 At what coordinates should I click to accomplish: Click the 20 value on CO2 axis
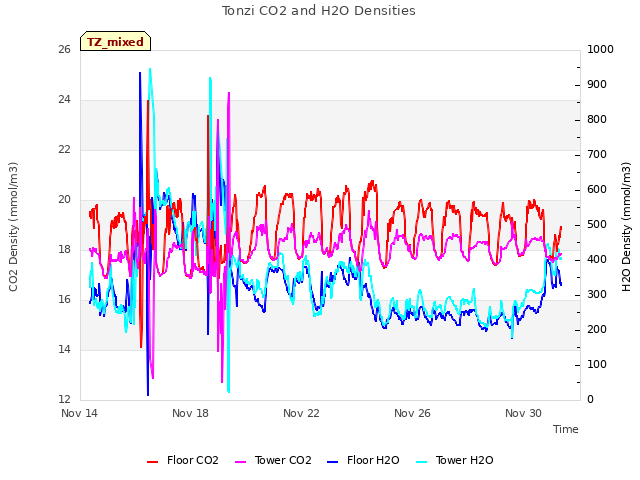click(64, 200)
